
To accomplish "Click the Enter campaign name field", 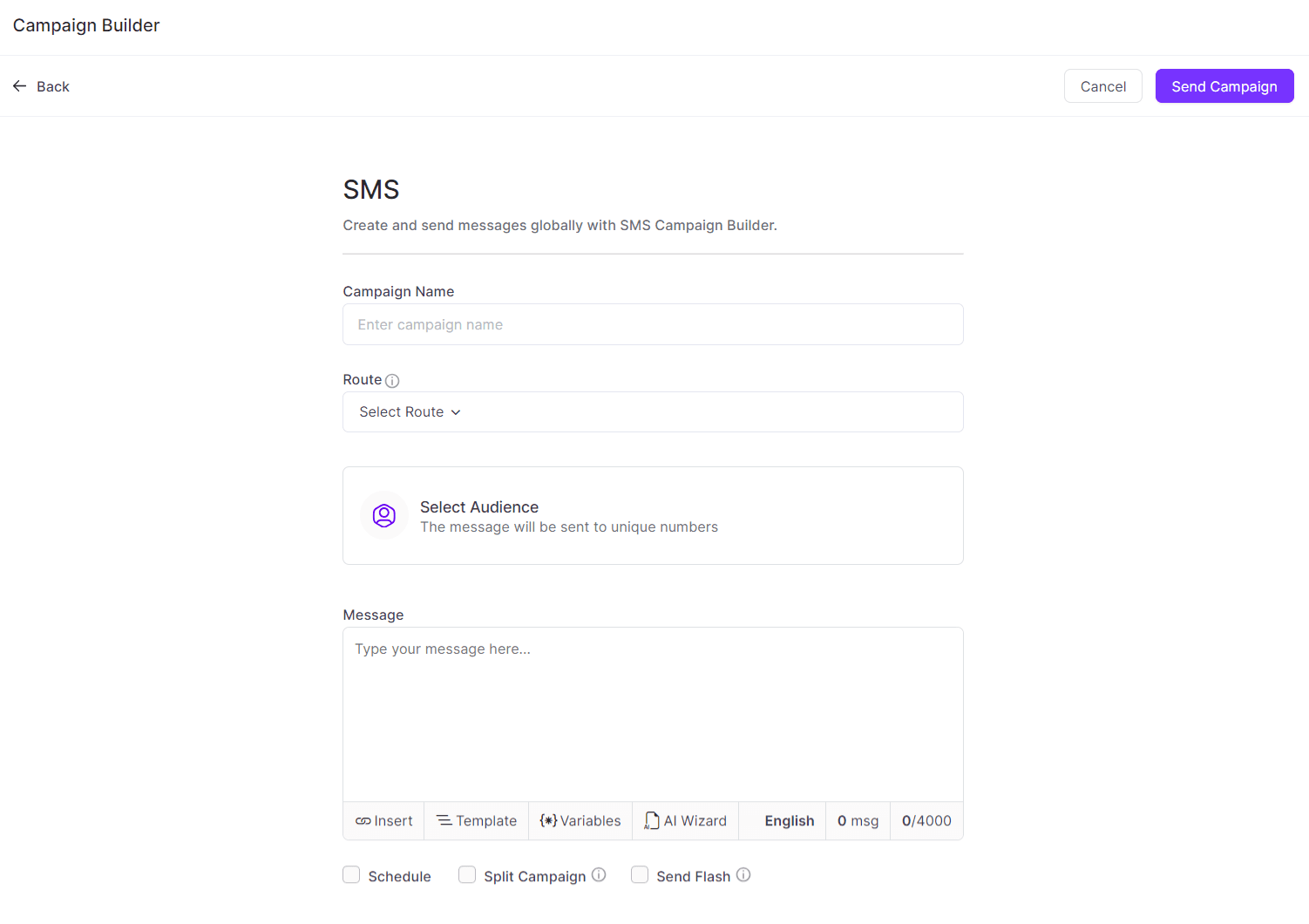I will (x=652, y=324).
